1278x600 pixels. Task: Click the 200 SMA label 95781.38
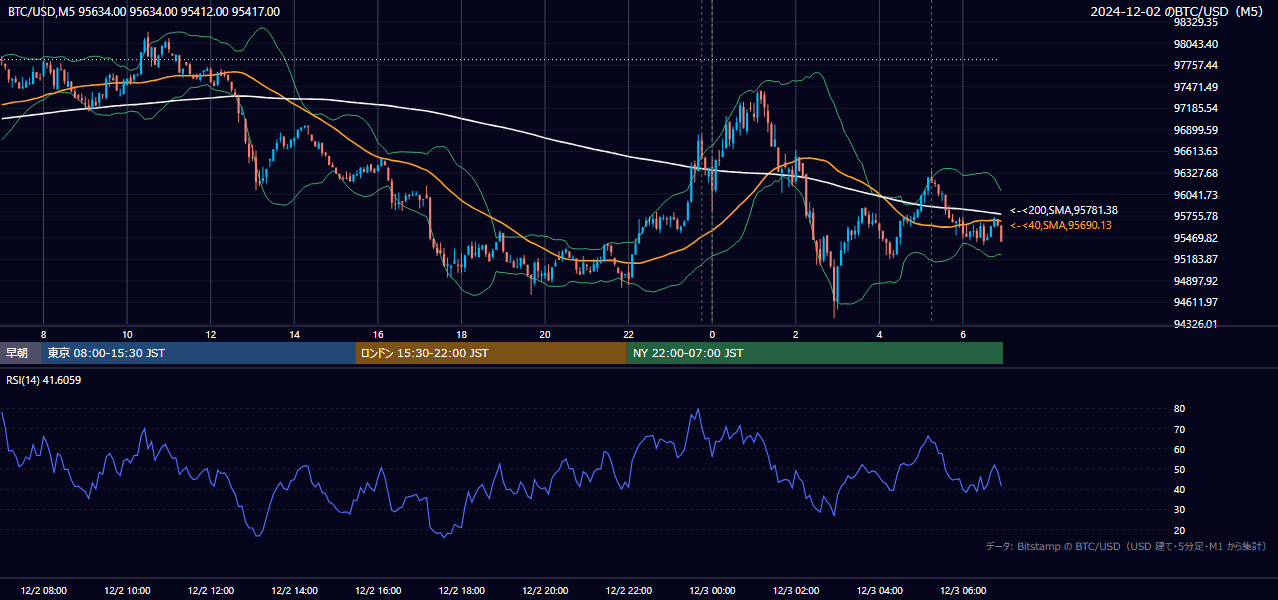pos(1063,210)
